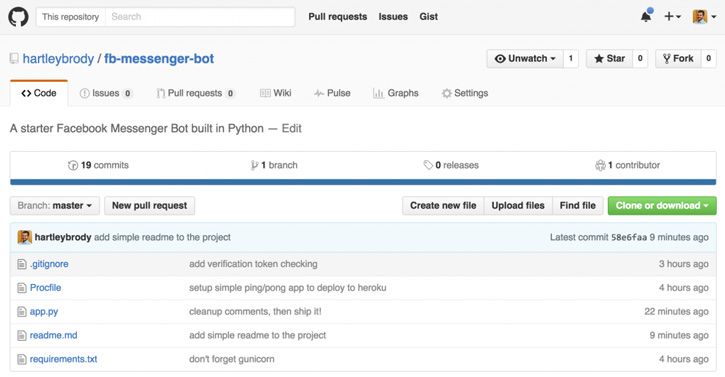Go to GitHub home via Octocat logo
This screenshot has height=377, width=725.
18,17
